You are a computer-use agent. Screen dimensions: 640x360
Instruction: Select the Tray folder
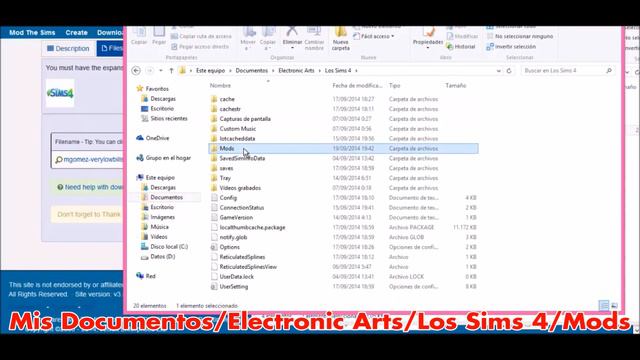coord(225,178)
